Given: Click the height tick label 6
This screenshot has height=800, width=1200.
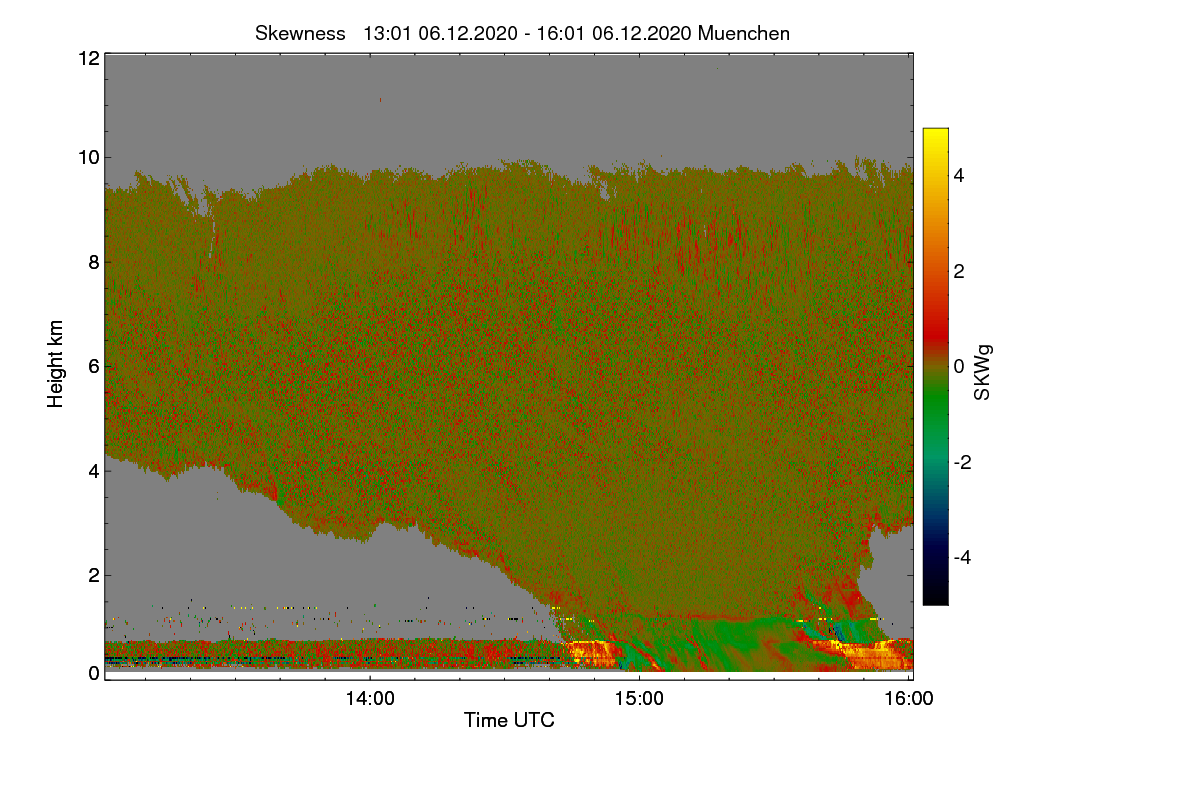Looking at the screenshot, I should [x=94, y=366].
